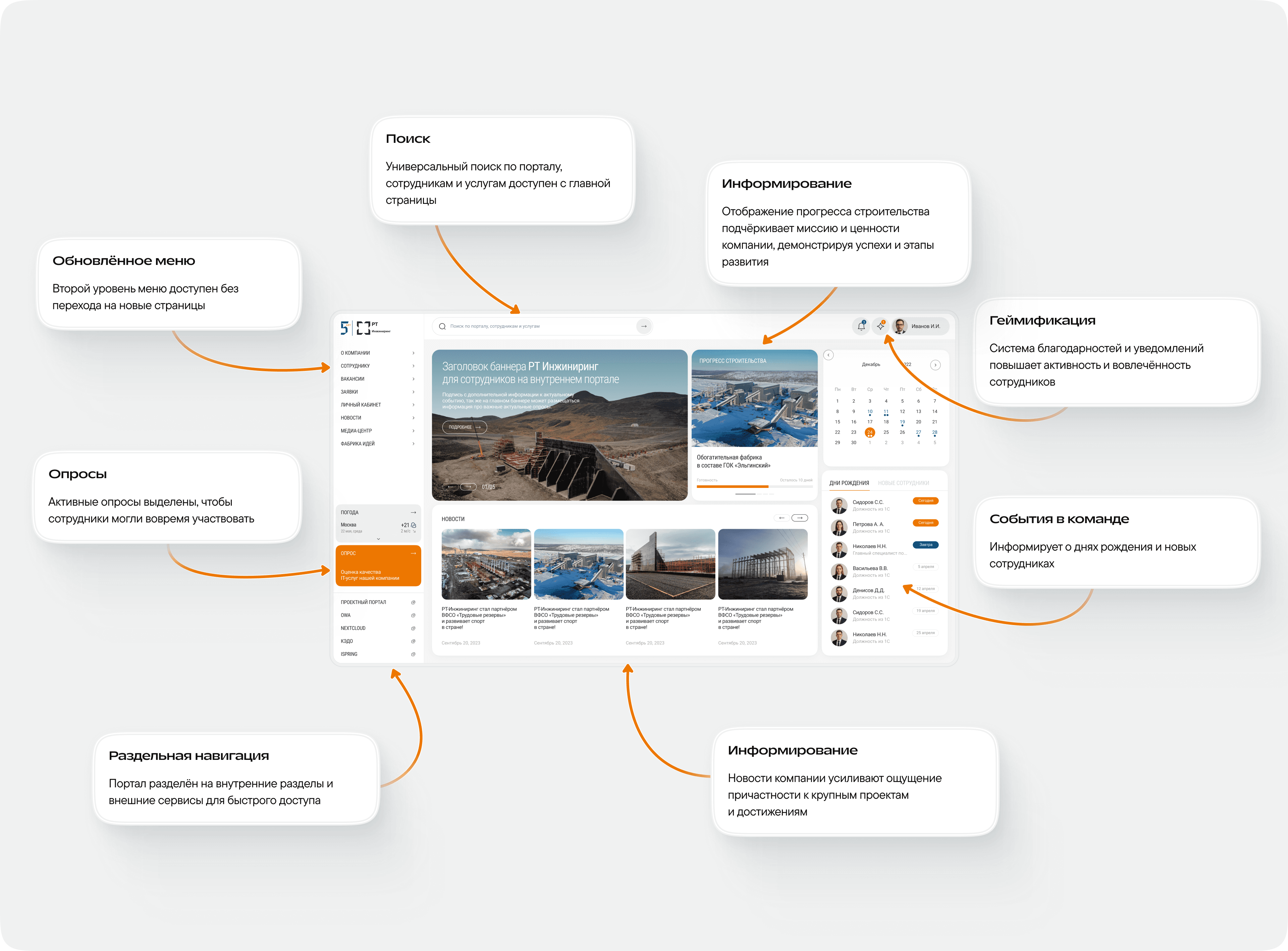Click the Подробнее banner button
The image size is (1288, 951).
click(465, 427)
